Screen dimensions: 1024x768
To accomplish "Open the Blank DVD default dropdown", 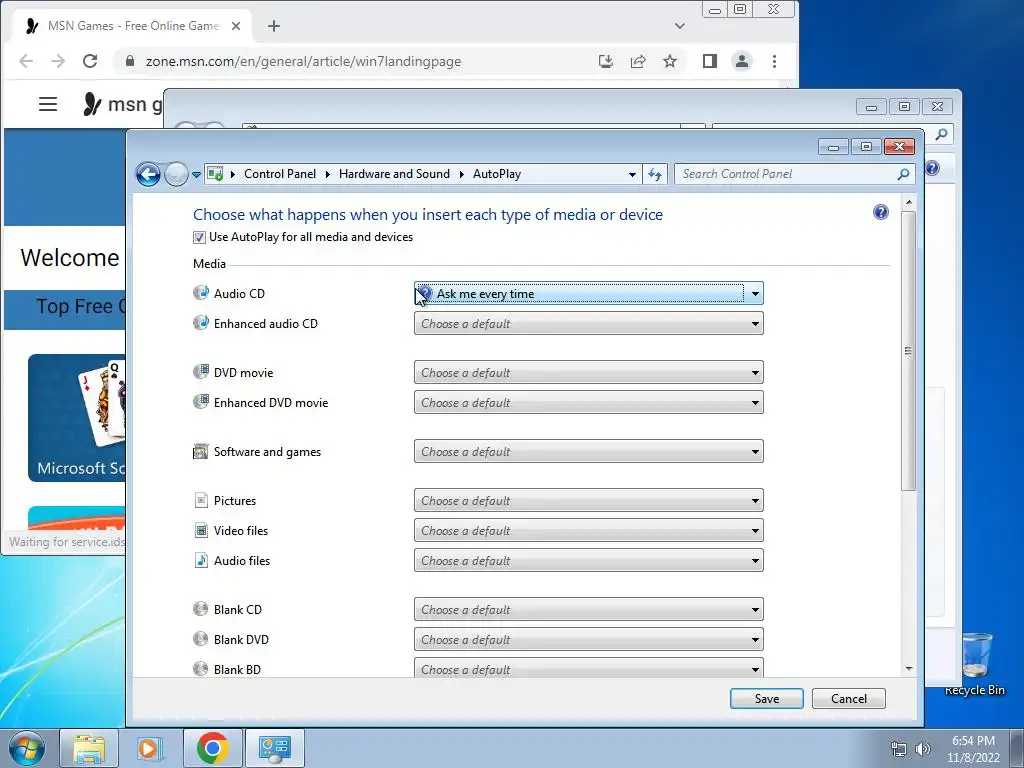I will point(588,639).
